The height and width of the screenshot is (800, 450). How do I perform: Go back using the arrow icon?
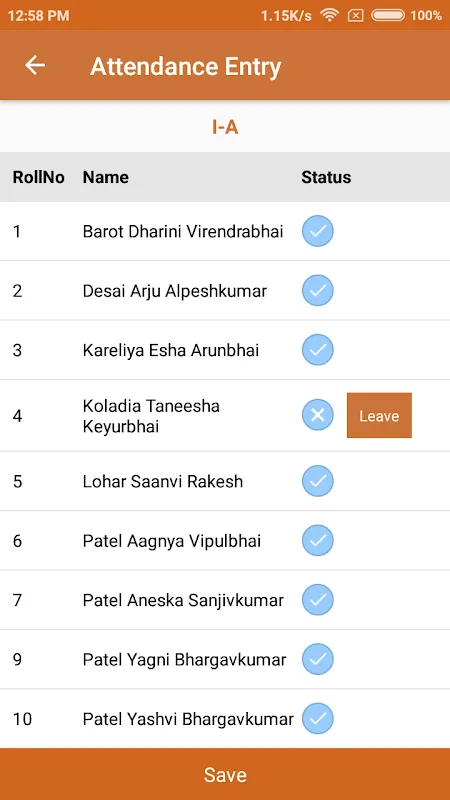click(x=35, y=65)
